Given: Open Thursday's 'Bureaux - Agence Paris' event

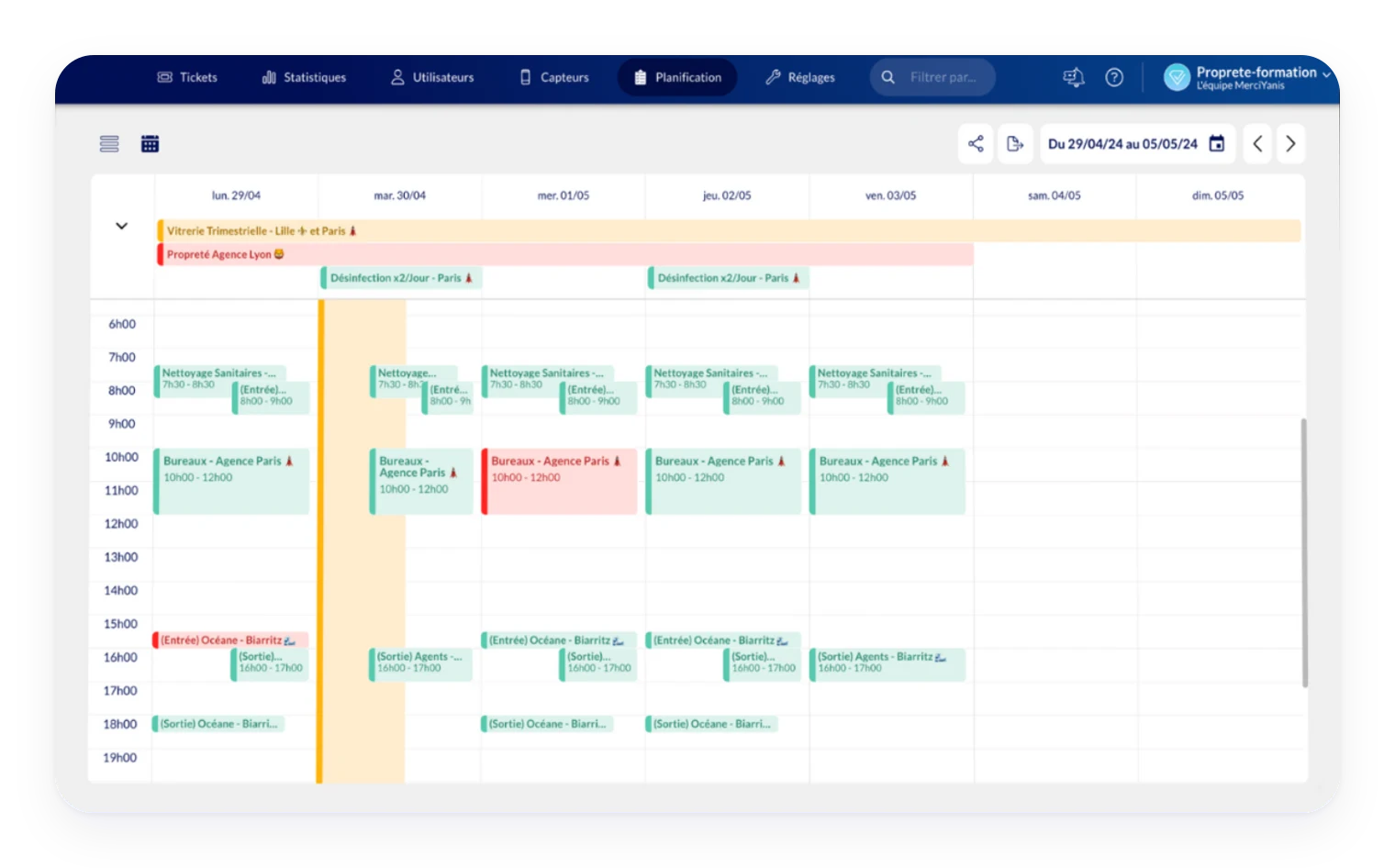Looking at the screenshot, I should (724, 481).
